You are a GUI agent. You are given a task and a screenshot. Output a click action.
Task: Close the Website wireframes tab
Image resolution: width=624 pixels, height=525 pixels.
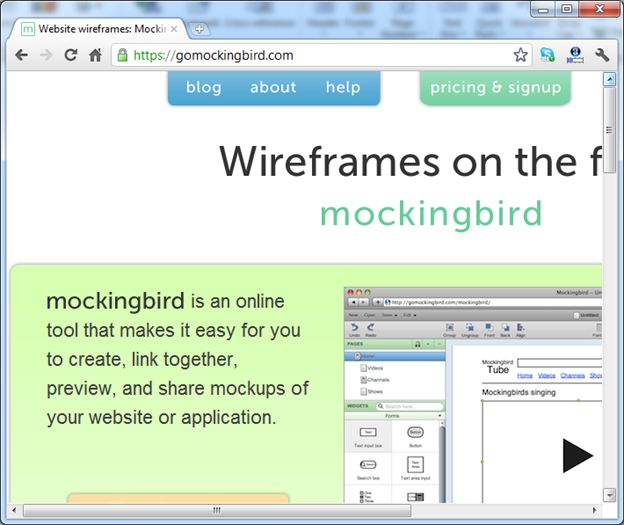click(x=174, y=29)
